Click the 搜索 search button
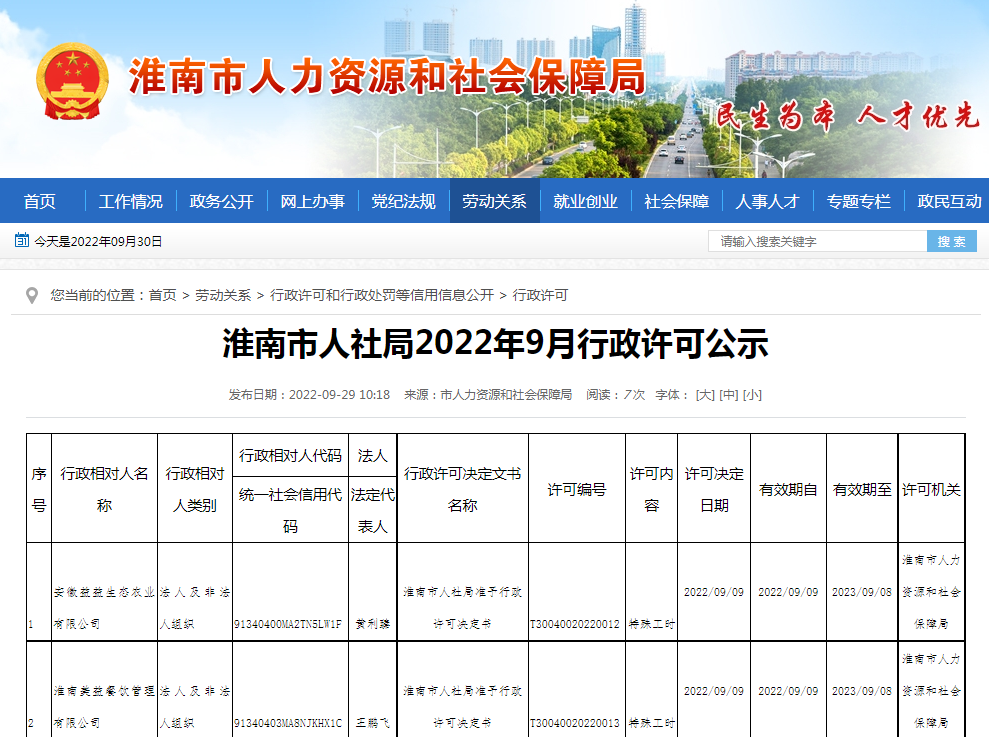The image size is (989, 737). [x=951, y=240]
